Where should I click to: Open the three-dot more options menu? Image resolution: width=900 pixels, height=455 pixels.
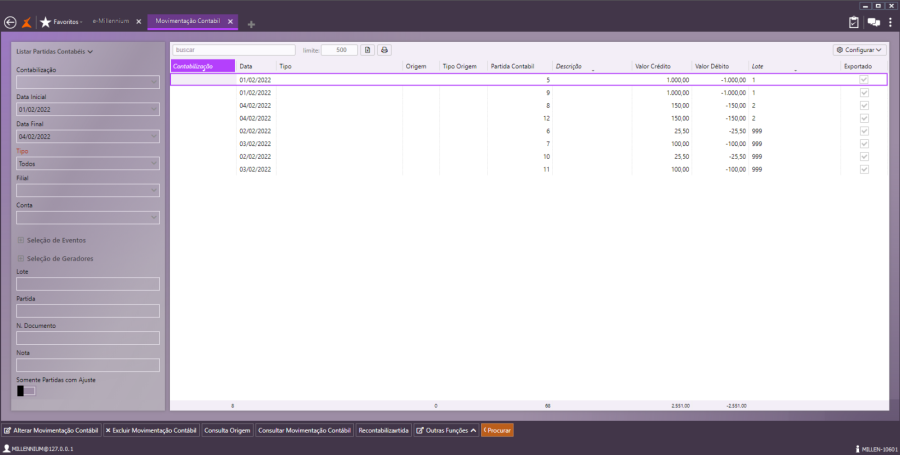pyautogui.click(x=890, y=22)
